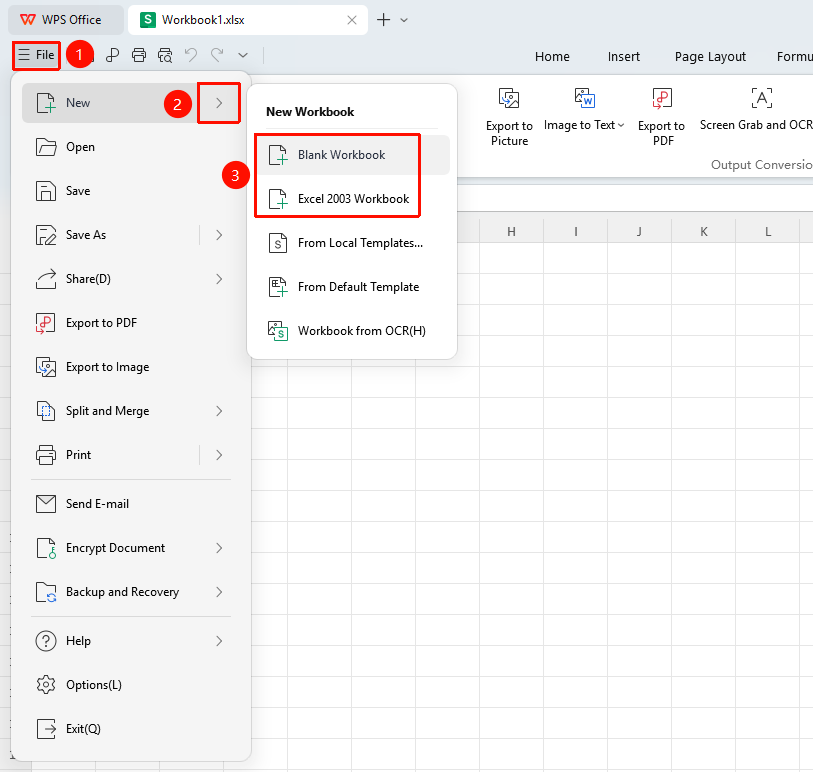This screenshot has height=772, width=813.
Task: Open the Page Layout ribbon tab
Action: [x=710, y=57]
